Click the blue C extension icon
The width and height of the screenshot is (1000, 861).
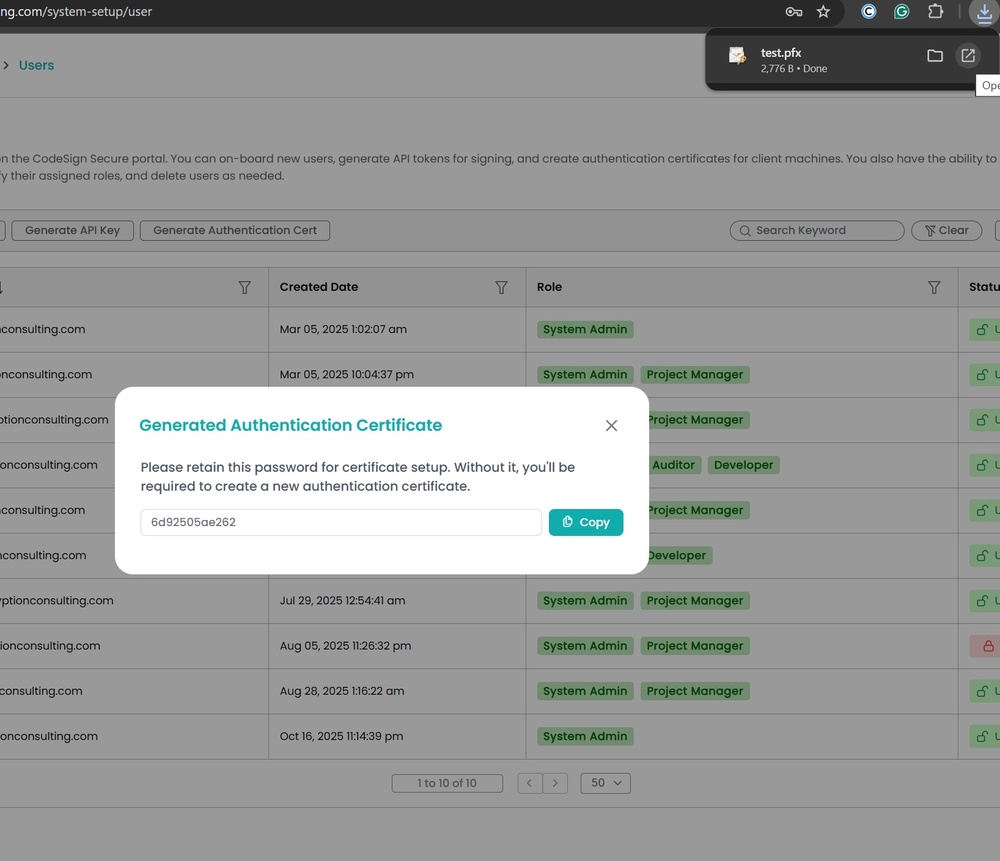coord(869,11)
